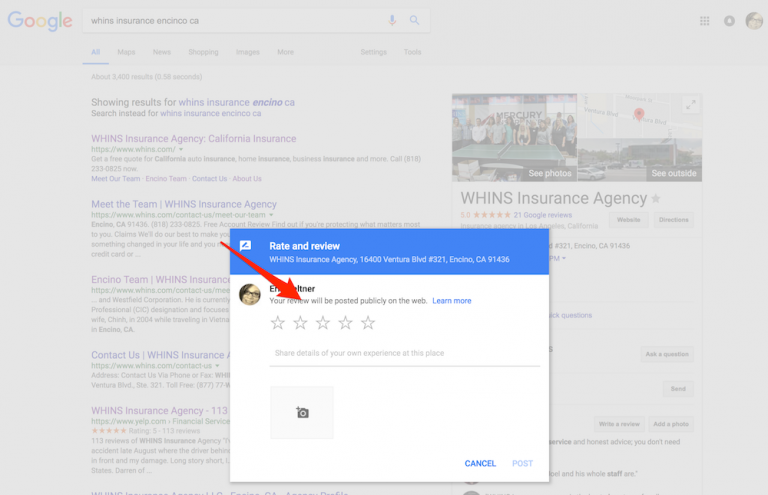Image resolution: width=768 pixels, height=495 pixels.
Task: Select the fifth rating star
Action: tap(368, 323)
